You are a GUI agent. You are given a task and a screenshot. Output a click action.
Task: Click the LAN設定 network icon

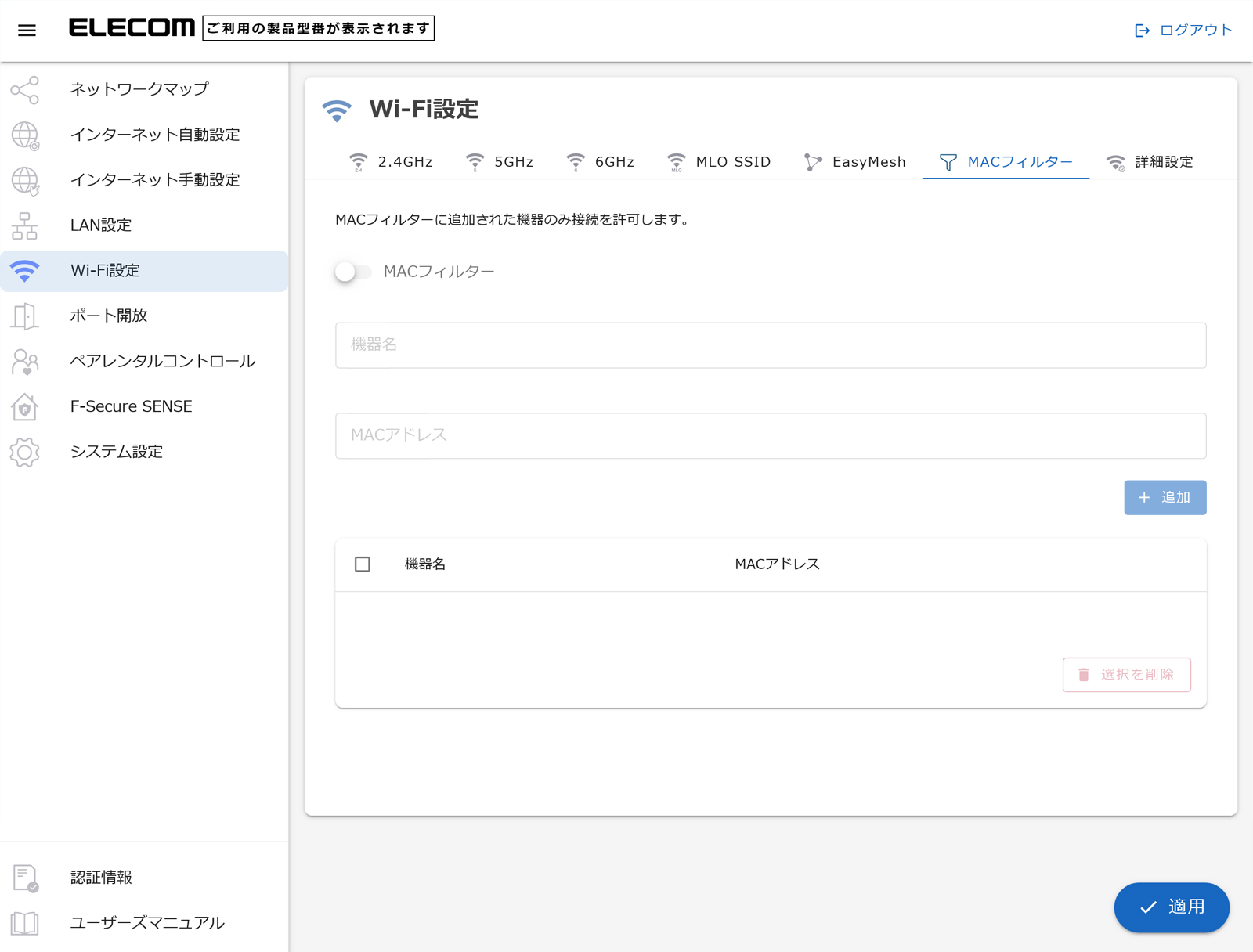pyautogui.click(x=25, y=226)
